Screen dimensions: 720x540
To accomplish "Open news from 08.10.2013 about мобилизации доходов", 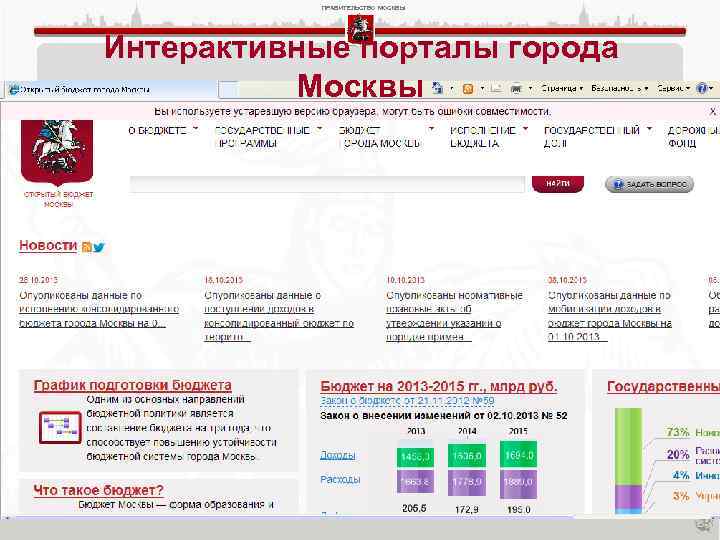I will [610, 316].
